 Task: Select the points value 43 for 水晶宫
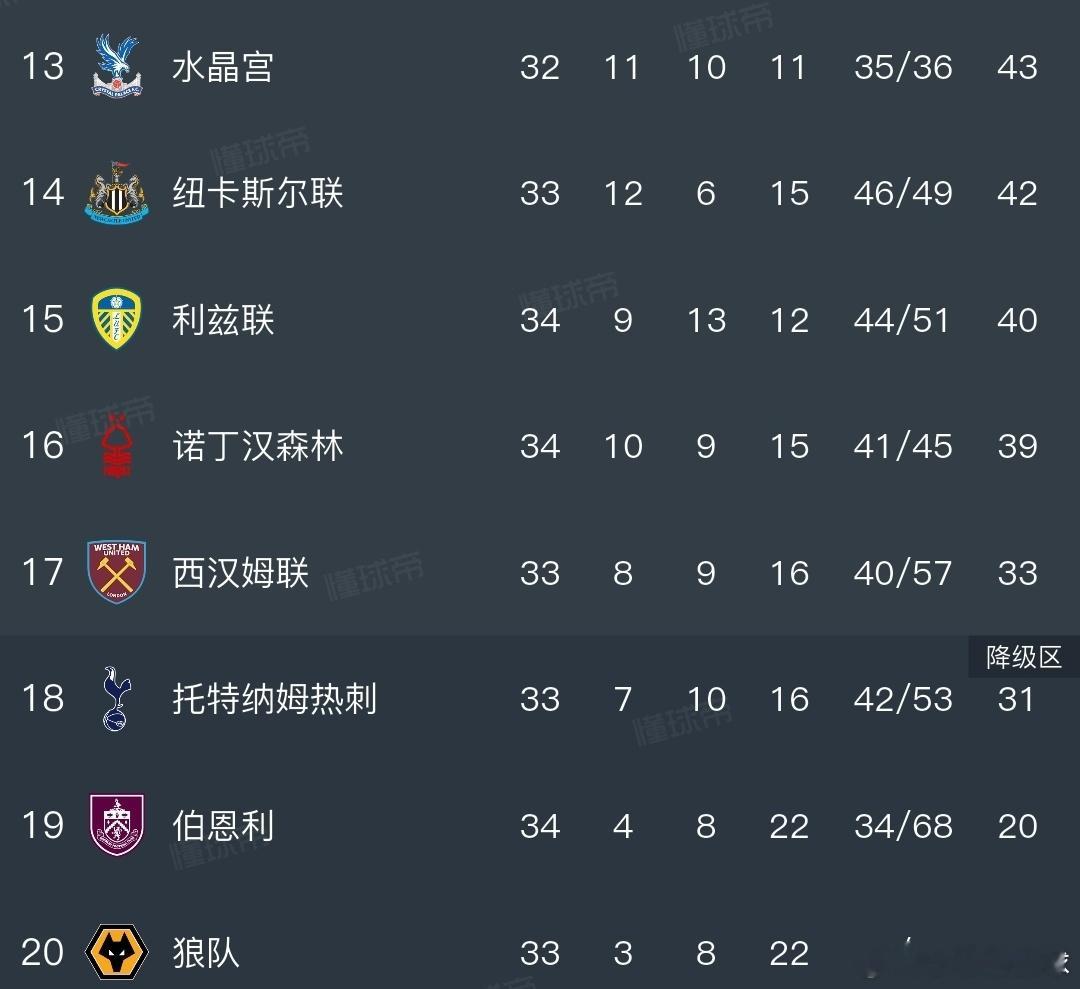click(1018, 67)
